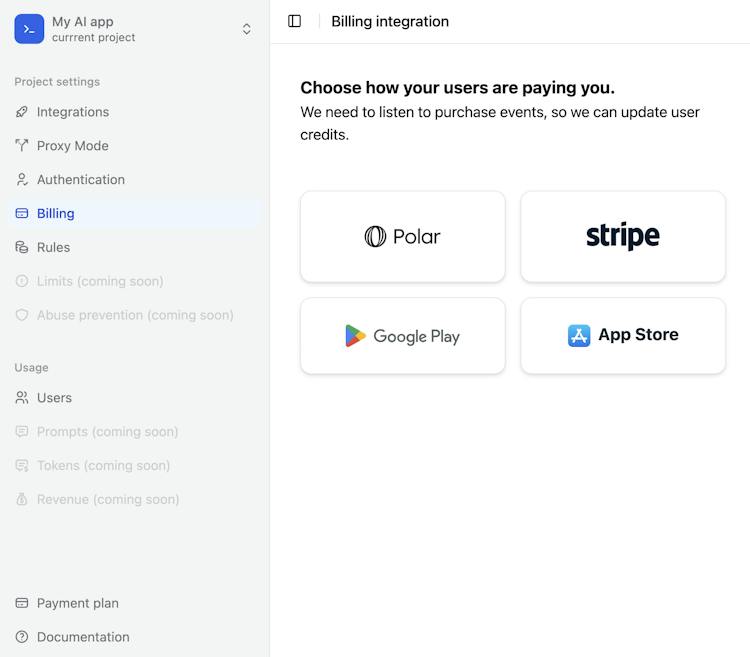Expand the project switcher chevrons
The width and height of the screenshot is (750, 657).
pos(246,29)
